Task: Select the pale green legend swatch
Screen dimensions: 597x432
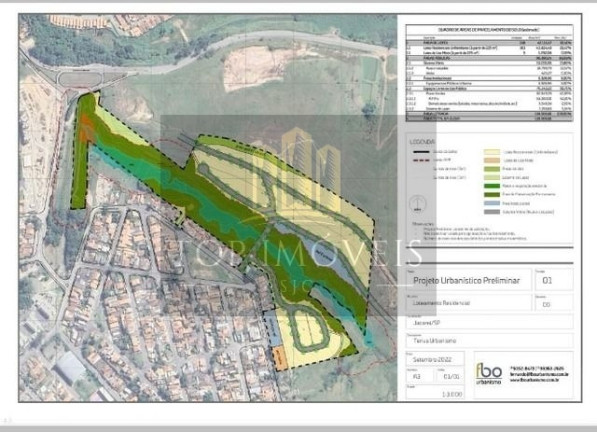Action: 492,177
